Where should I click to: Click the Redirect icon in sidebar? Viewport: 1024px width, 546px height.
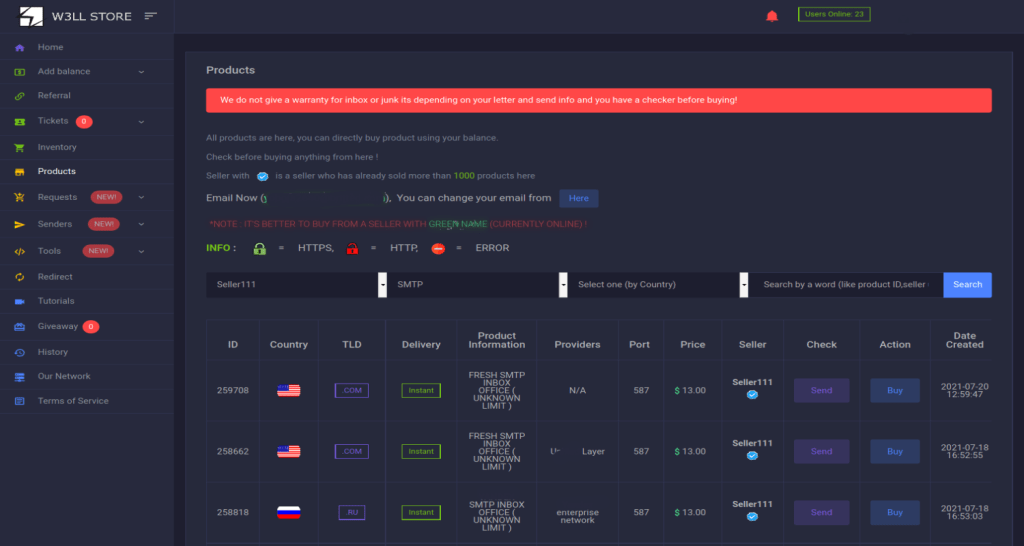tap(19, 277)
